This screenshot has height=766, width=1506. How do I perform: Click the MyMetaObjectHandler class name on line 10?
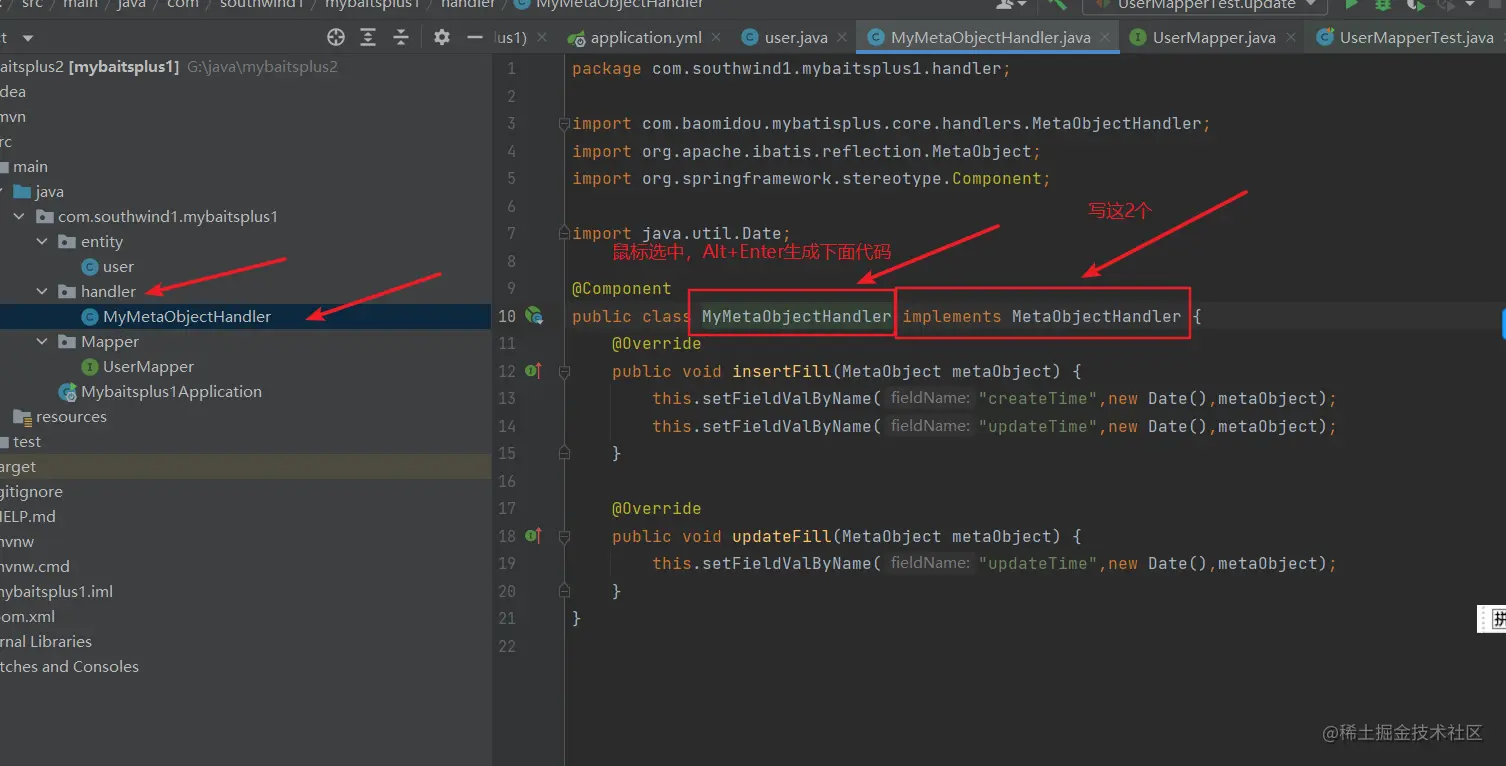click(x=796, y=316)
